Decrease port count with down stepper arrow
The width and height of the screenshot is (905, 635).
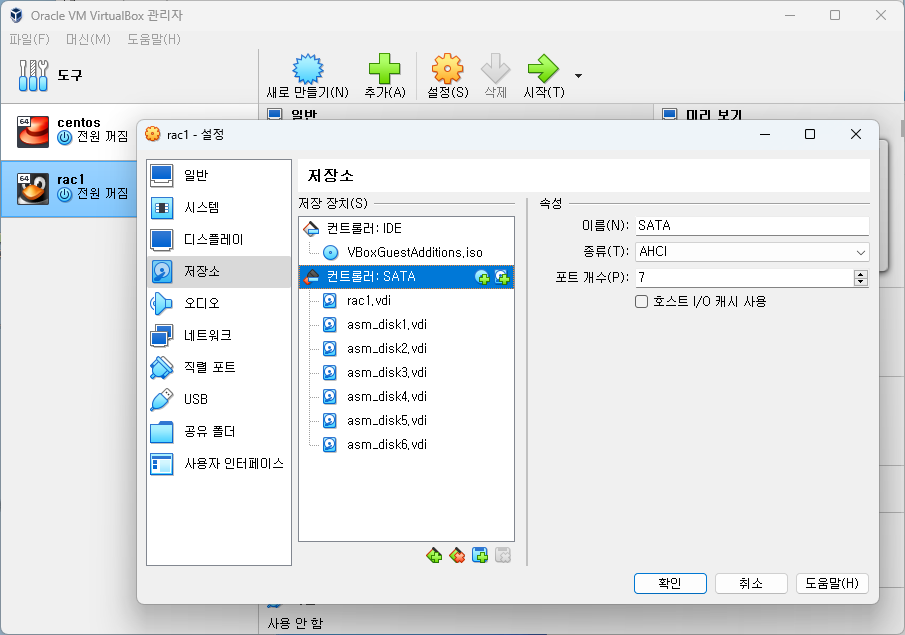(x=861, y=282)
